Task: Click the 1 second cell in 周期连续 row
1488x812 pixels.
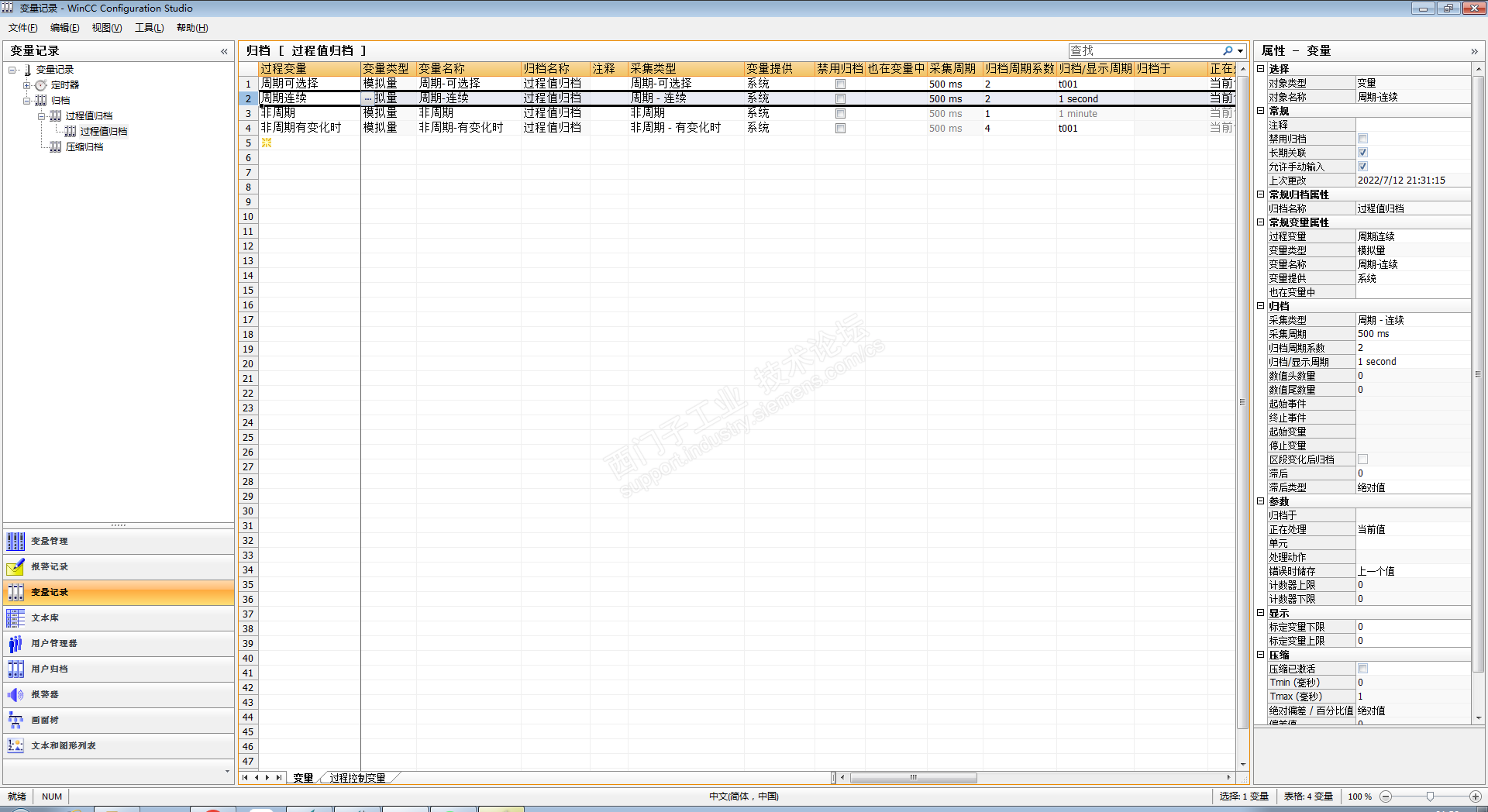Action: (1095, 98)
